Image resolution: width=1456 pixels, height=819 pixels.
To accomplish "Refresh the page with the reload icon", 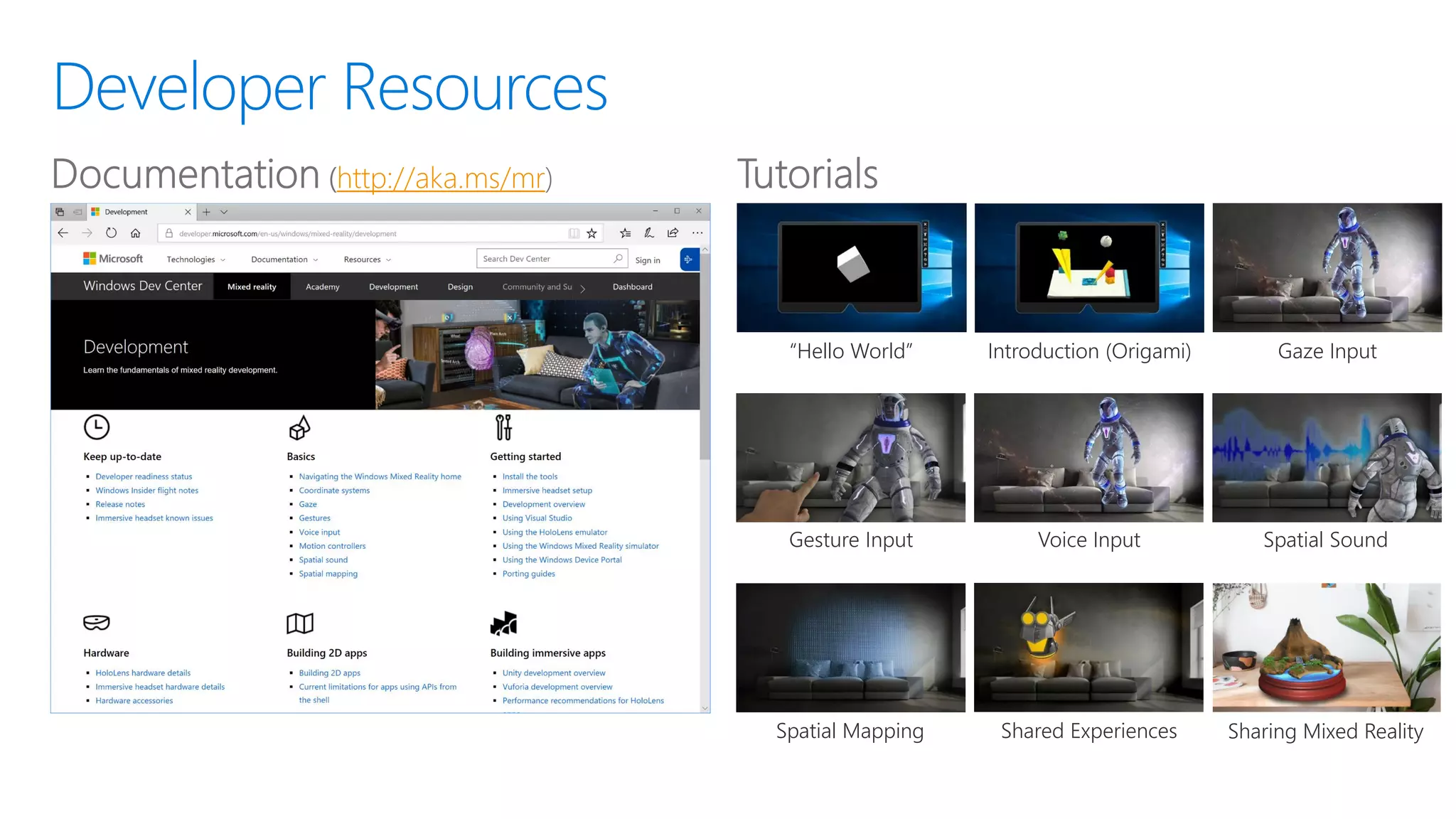I will (x=111, y=232).
